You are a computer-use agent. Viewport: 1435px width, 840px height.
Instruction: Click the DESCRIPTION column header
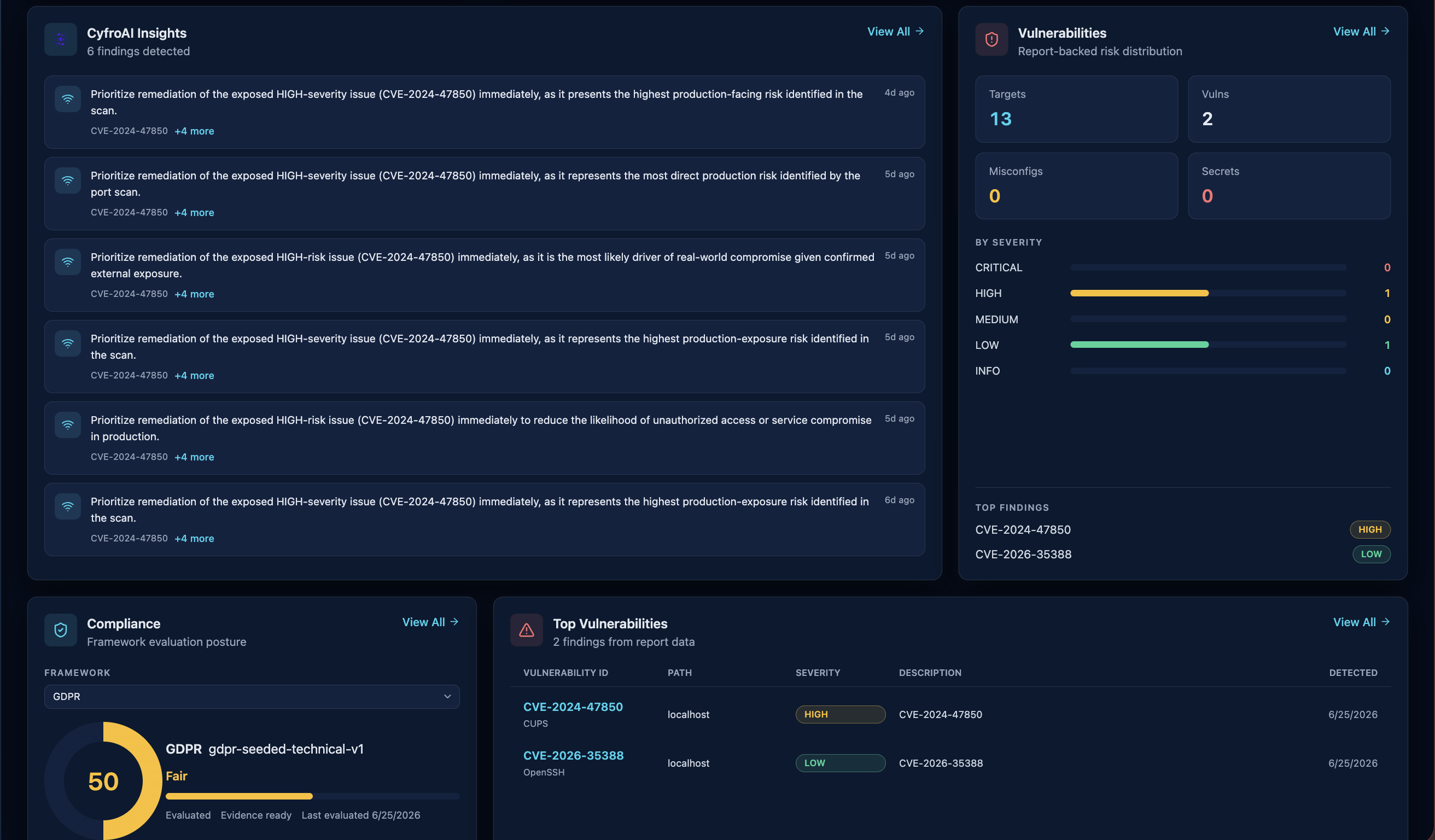point(930,673)
